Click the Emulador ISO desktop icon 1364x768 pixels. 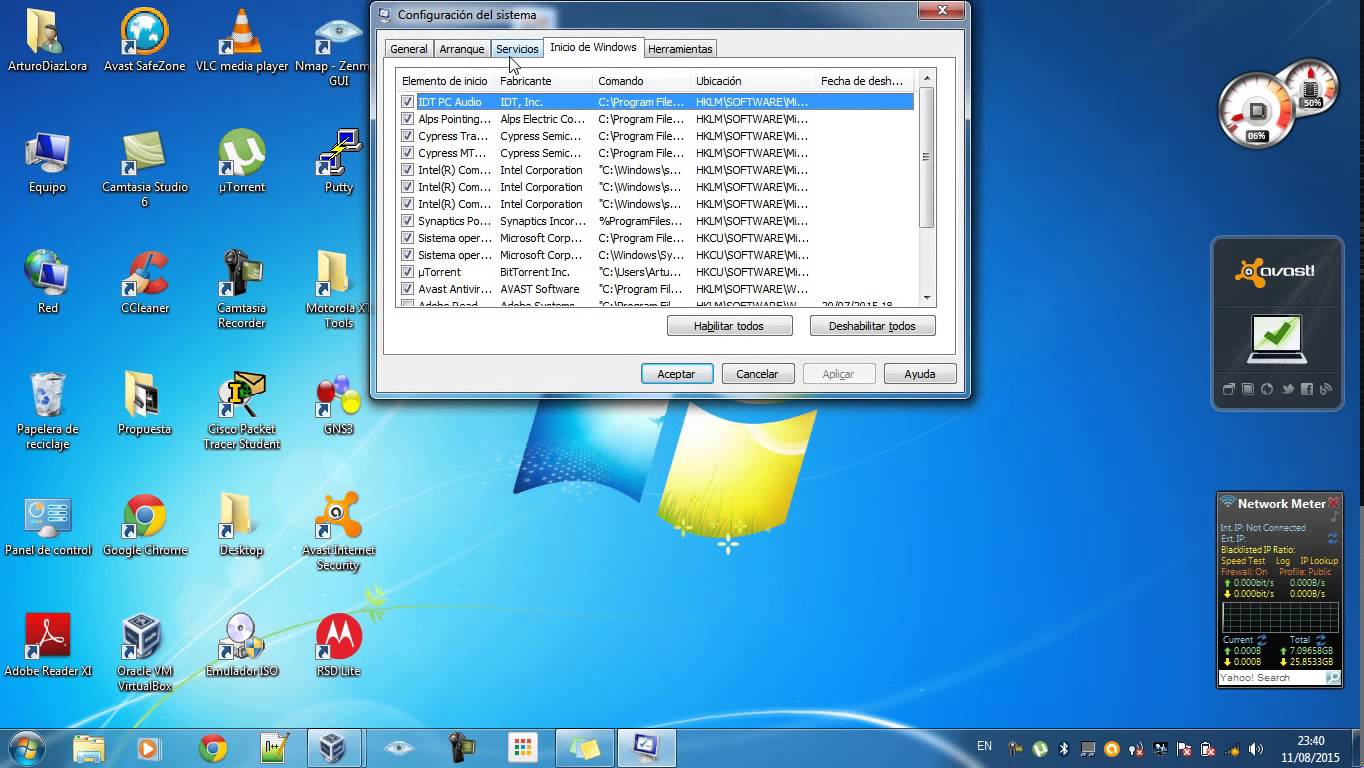pyautogui.click(x=242, y=645)
